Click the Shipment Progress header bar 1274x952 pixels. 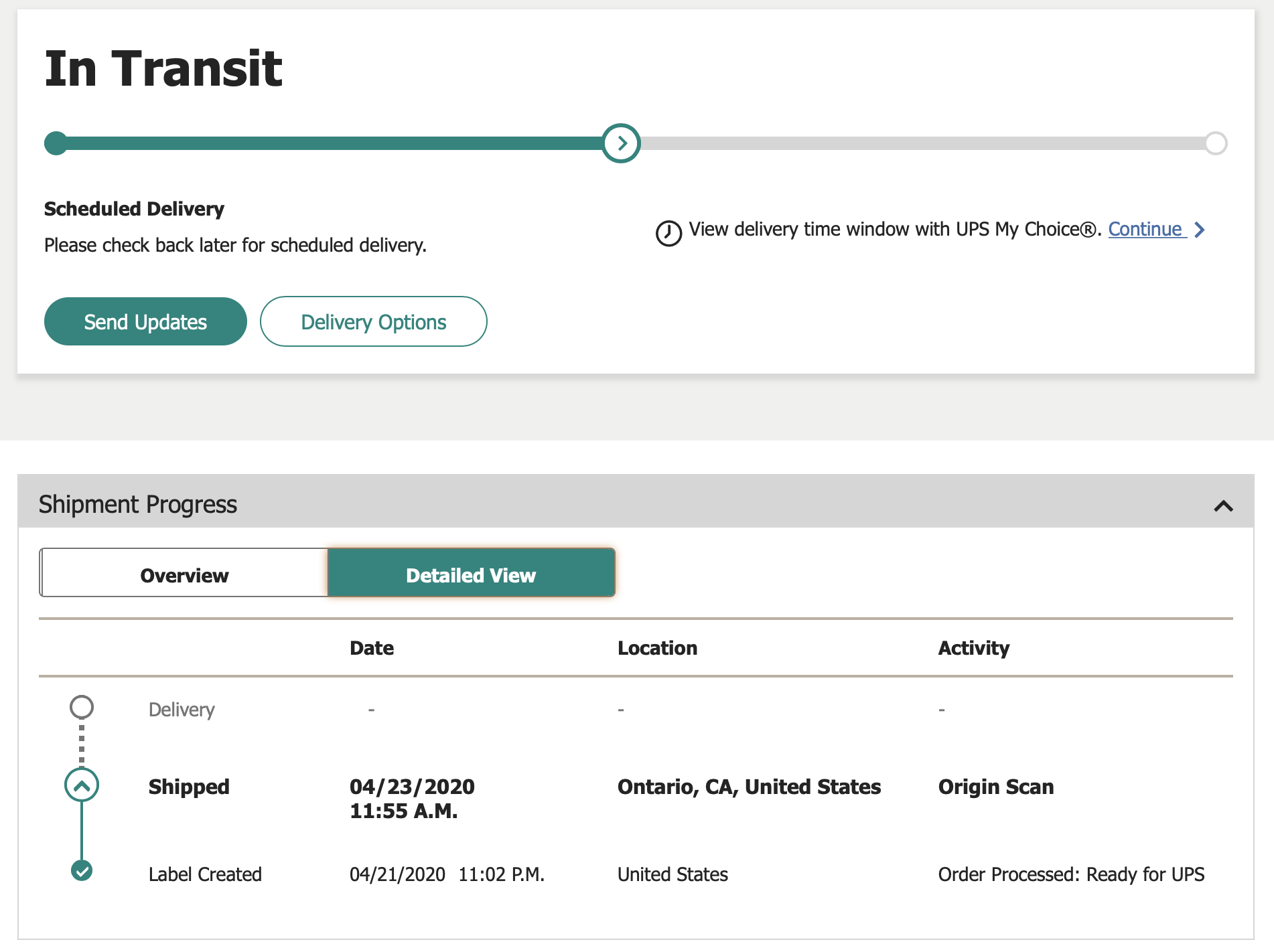click(x=603, y=503)
